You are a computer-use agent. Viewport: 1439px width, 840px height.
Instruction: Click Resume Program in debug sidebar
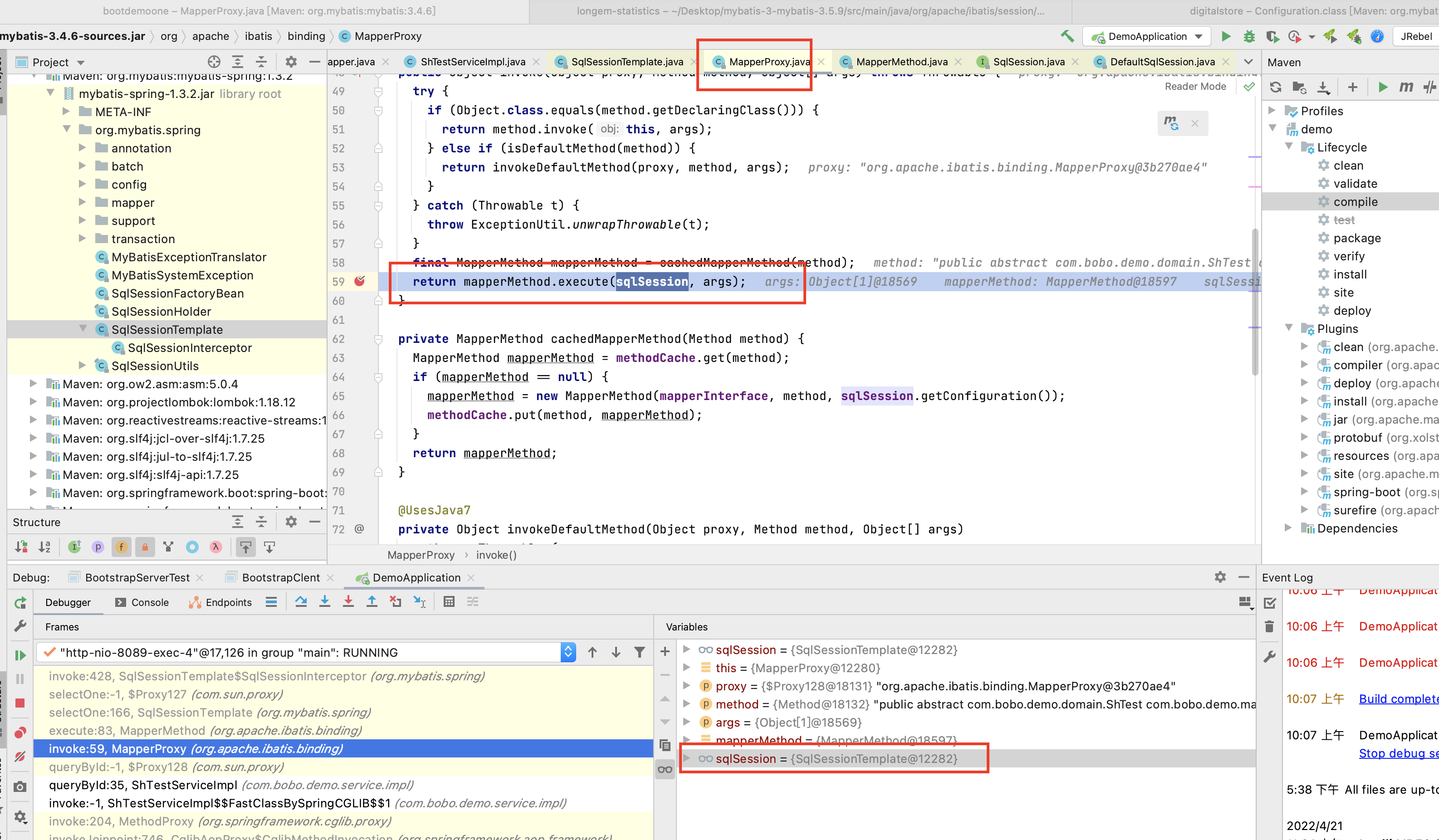[20, 655]
